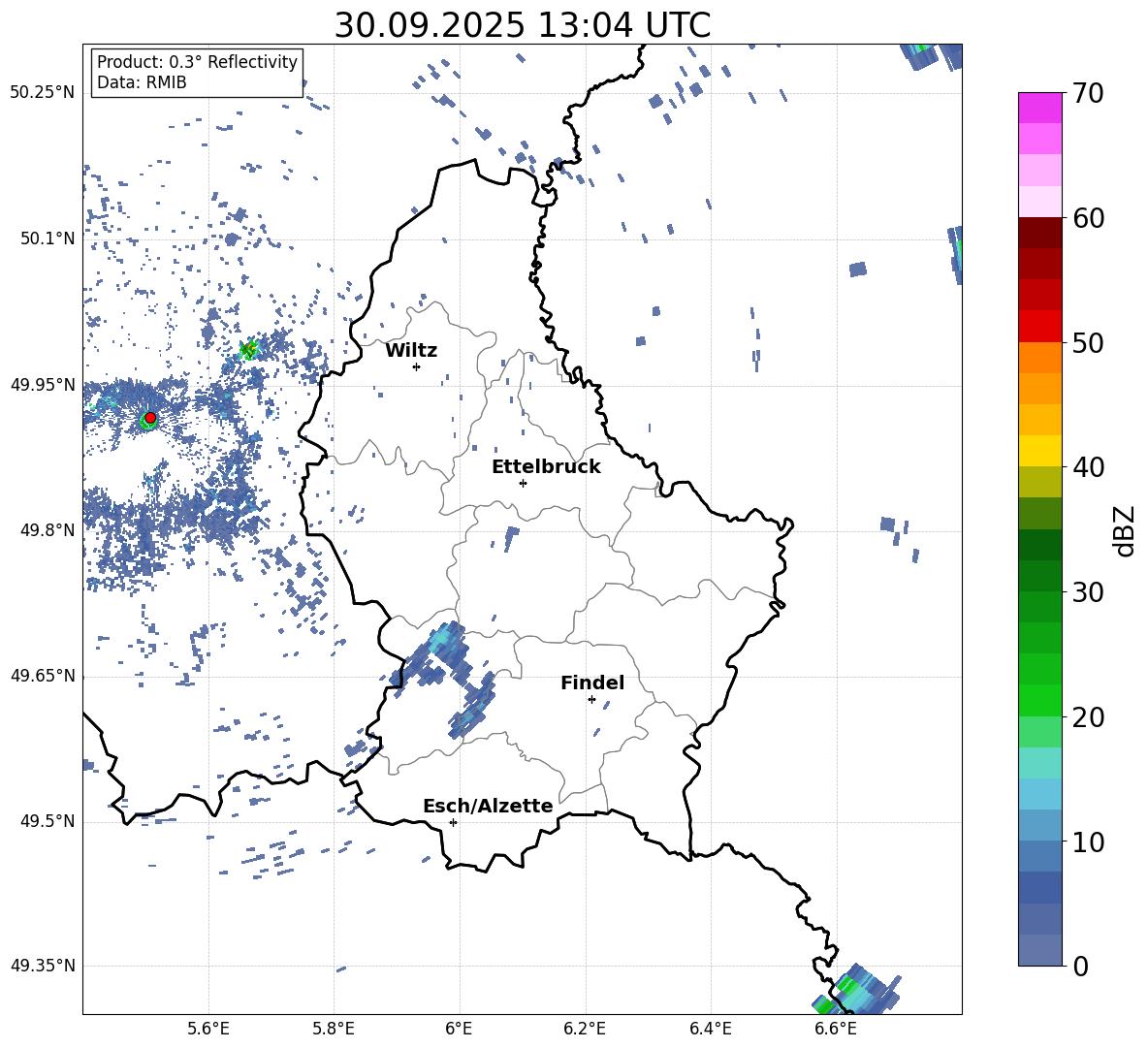This screenshot has width=1148, height=1048.
Task: Click the 'Esch/Alzette' map label
Action: tap(488, 806)
